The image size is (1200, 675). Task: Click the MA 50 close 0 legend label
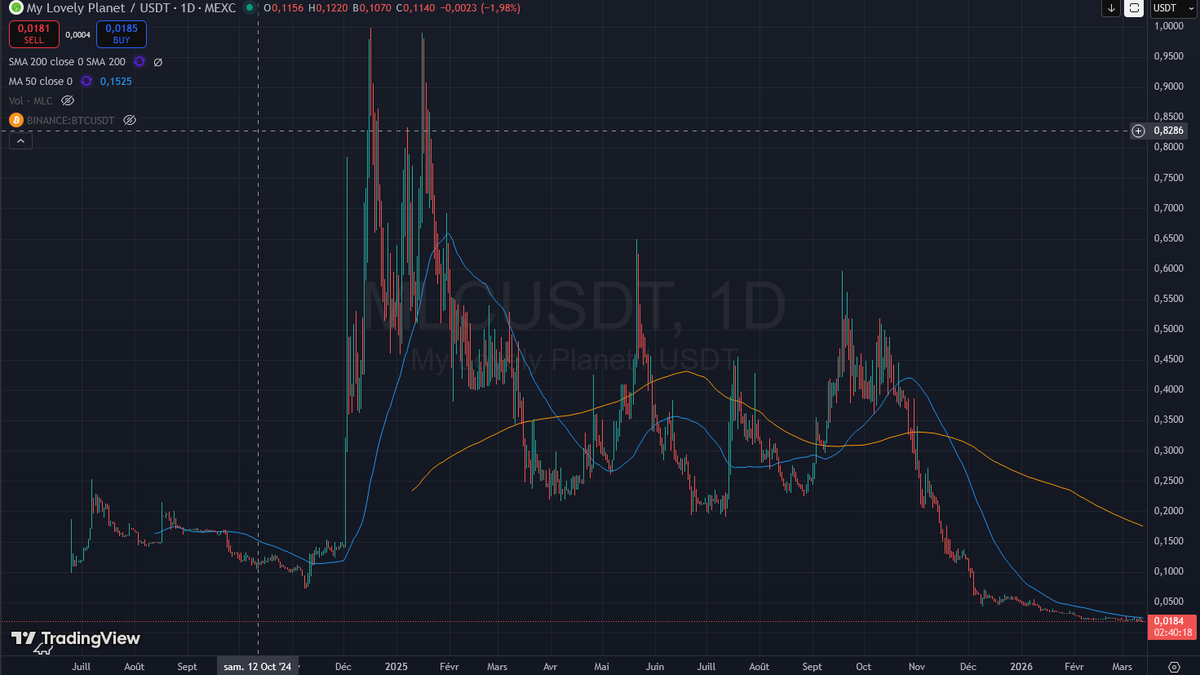click(41, 81)
